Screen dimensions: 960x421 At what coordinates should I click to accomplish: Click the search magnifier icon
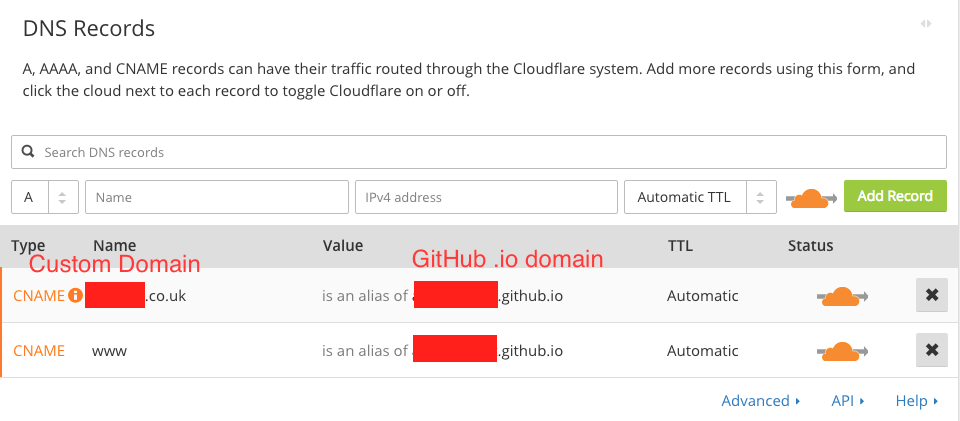pyautogui.click(x=28, y=152)
